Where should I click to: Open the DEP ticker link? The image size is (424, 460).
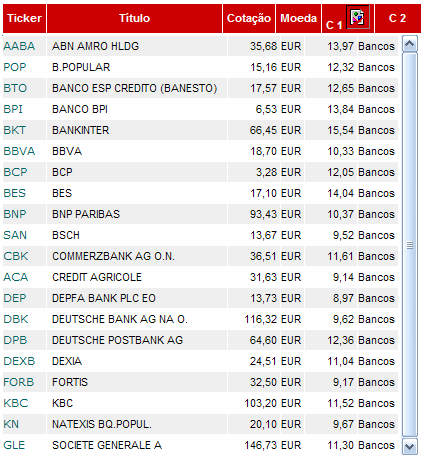(x=15, y=298)
